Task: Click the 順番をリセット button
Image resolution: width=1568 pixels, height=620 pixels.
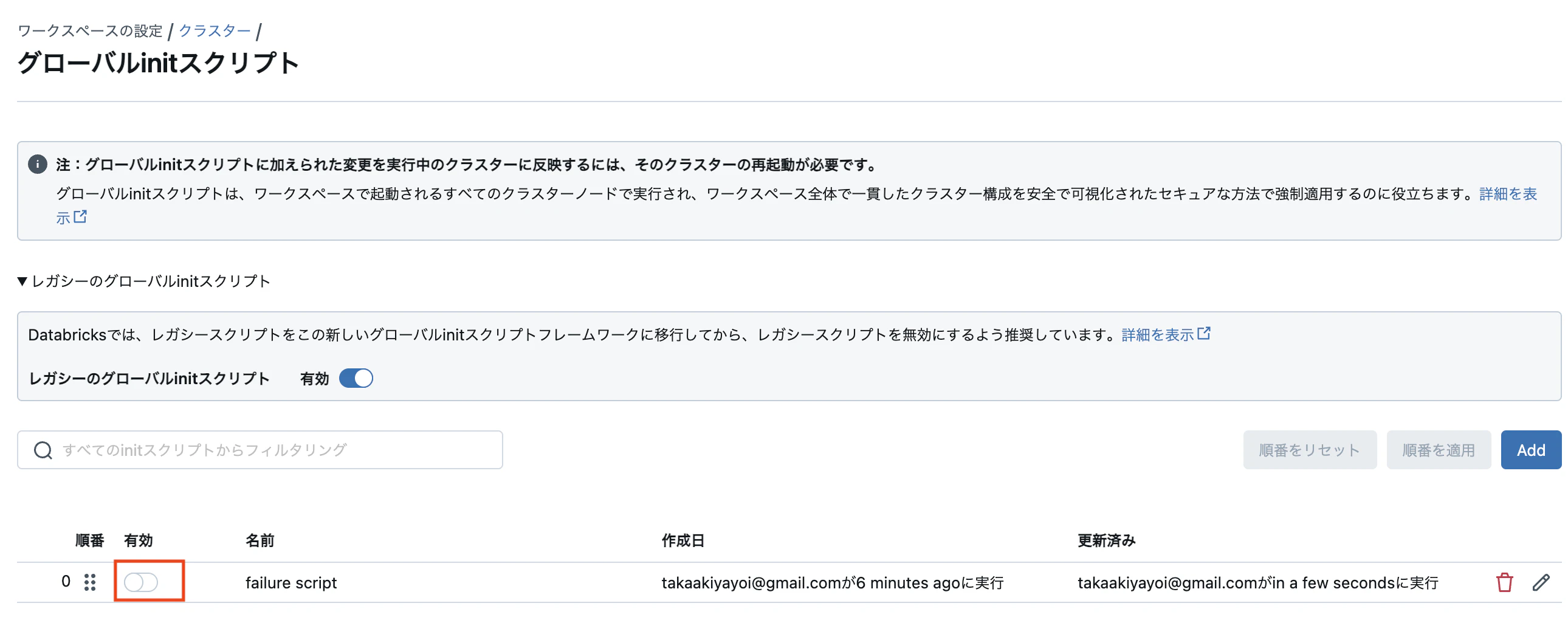Action: (1309, 450)
